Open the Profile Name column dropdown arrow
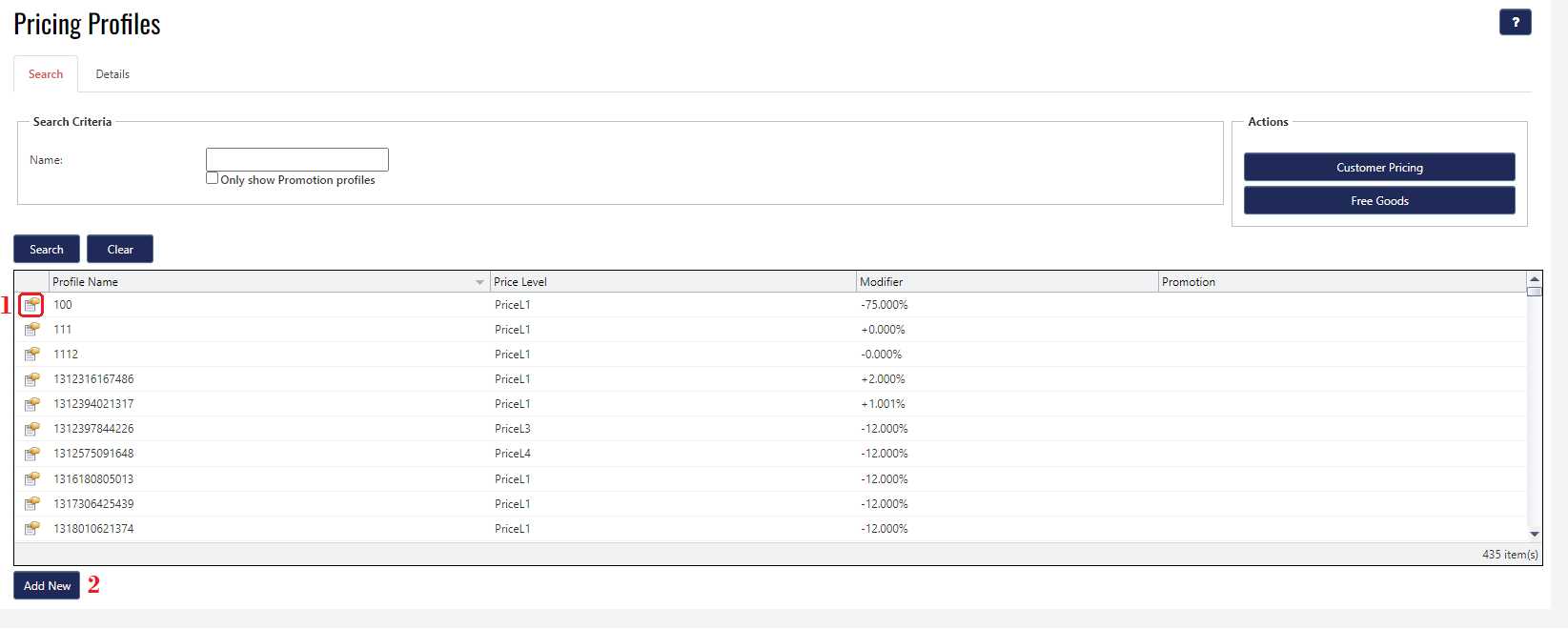Image resolution: width=1568 pixels, height=629 pixels. click(479, 282)
